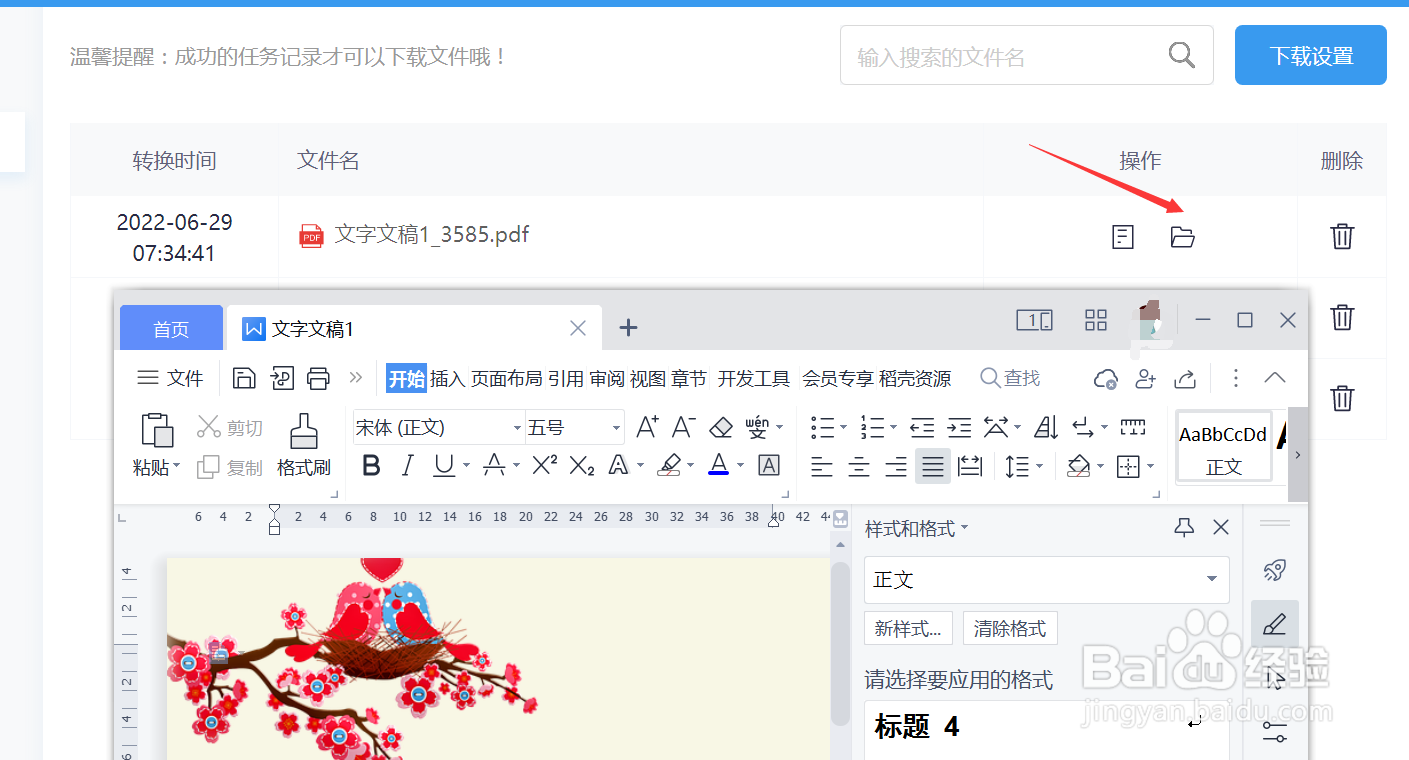
Task: Click view details icon for 文字文稿1_3585.pdf
Action: (x=1123, y=237)
